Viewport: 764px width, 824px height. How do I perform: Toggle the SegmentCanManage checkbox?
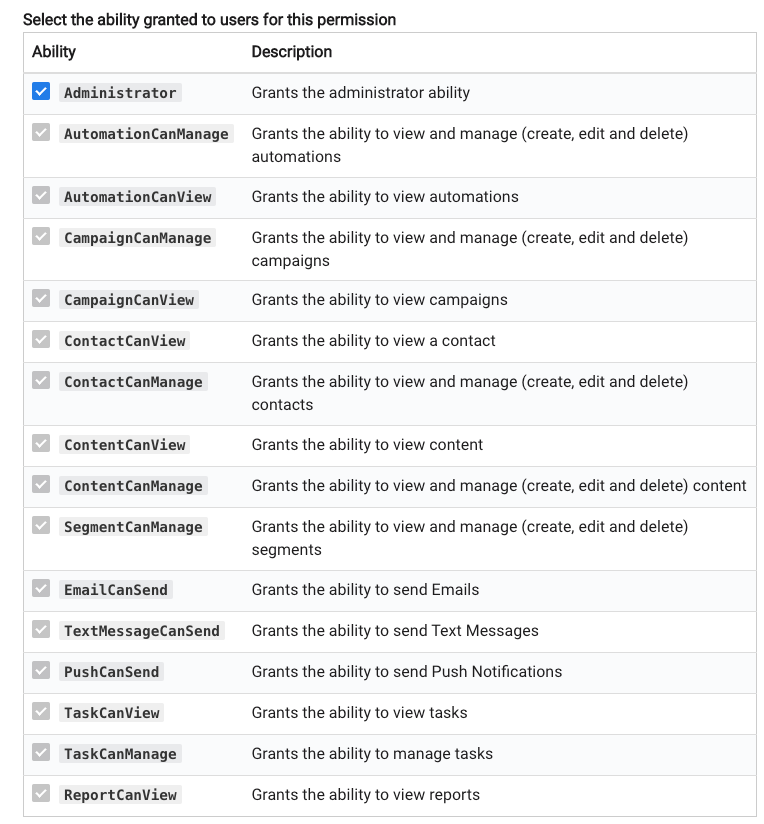(41, 526)
